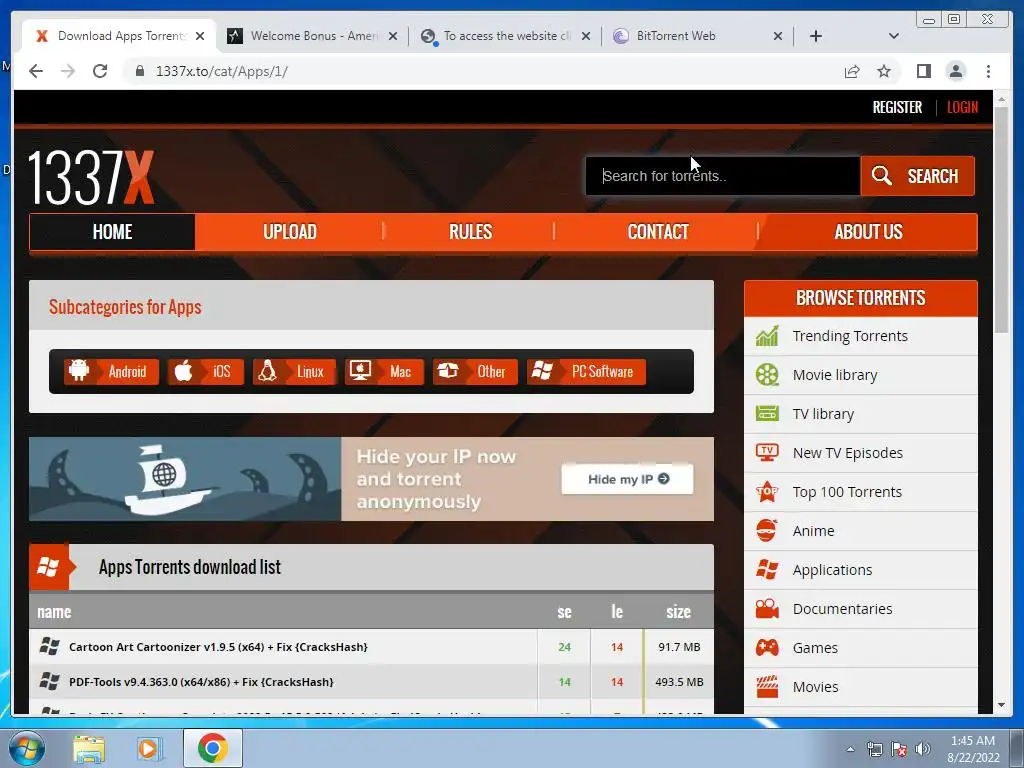Screen dimensions: 1024x768
Task: Go back to previous page
Action: tap(36, 71)
